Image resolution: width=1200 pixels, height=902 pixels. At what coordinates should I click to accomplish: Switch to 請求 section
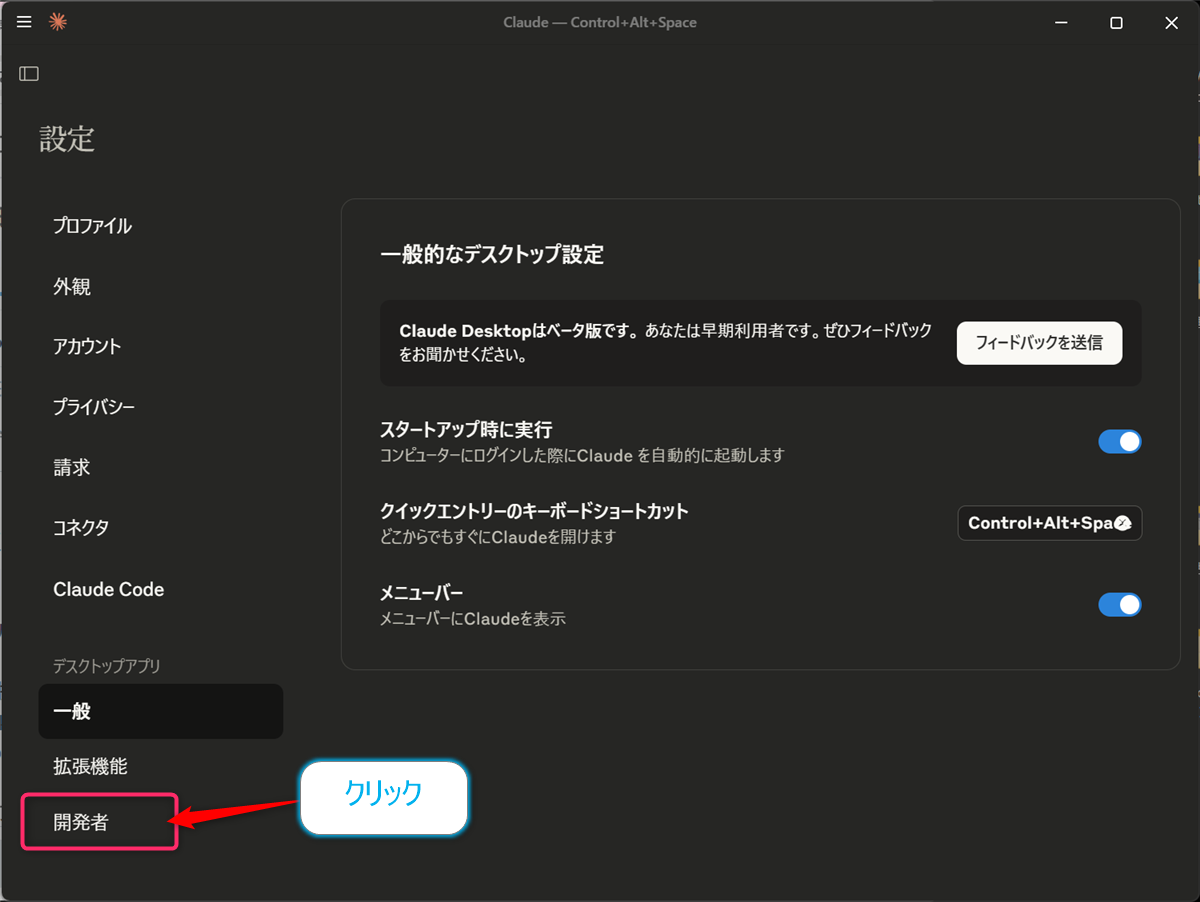pos(72,467)
